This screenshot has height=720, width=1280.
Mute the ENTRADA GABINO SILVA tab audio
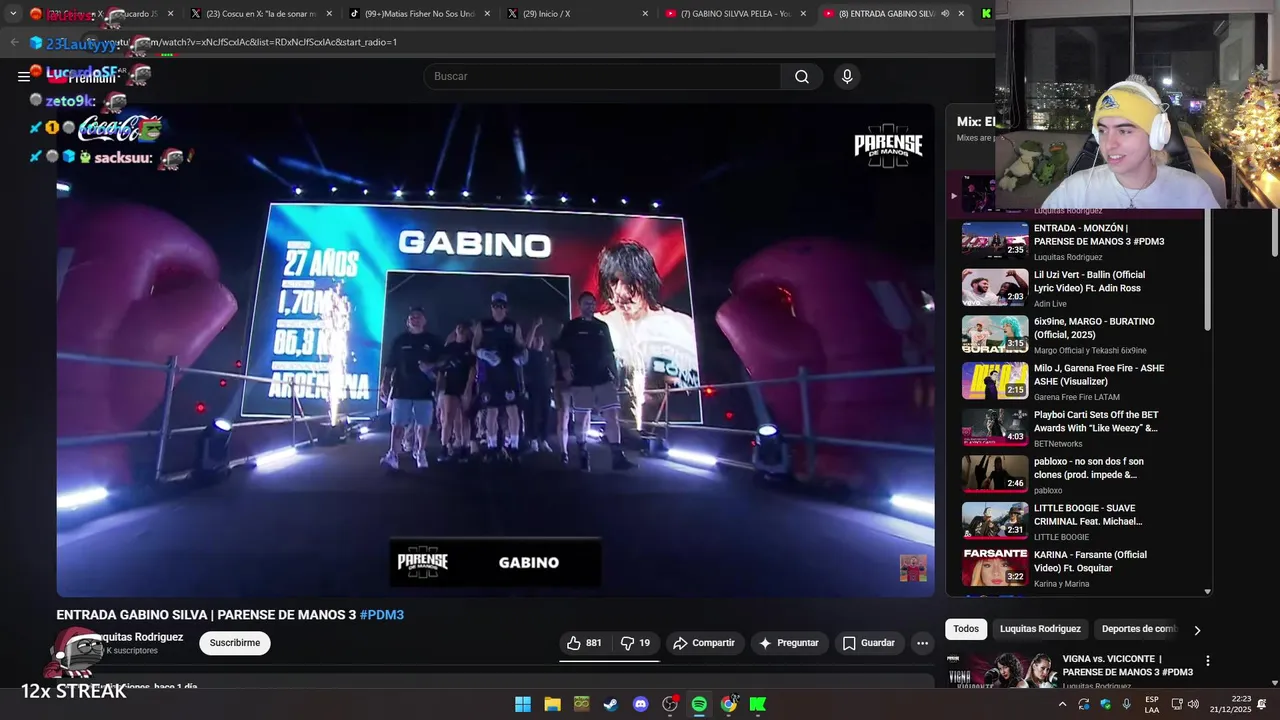[x=945, y=14]
